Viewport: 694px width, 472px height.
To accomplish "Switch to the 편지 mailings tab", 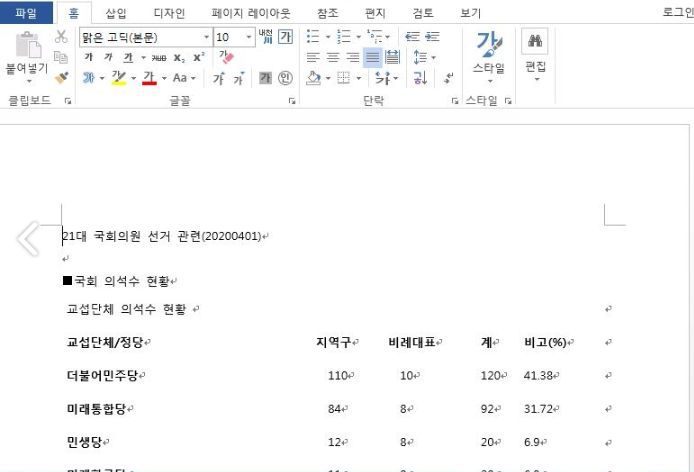I will [375, 13].
